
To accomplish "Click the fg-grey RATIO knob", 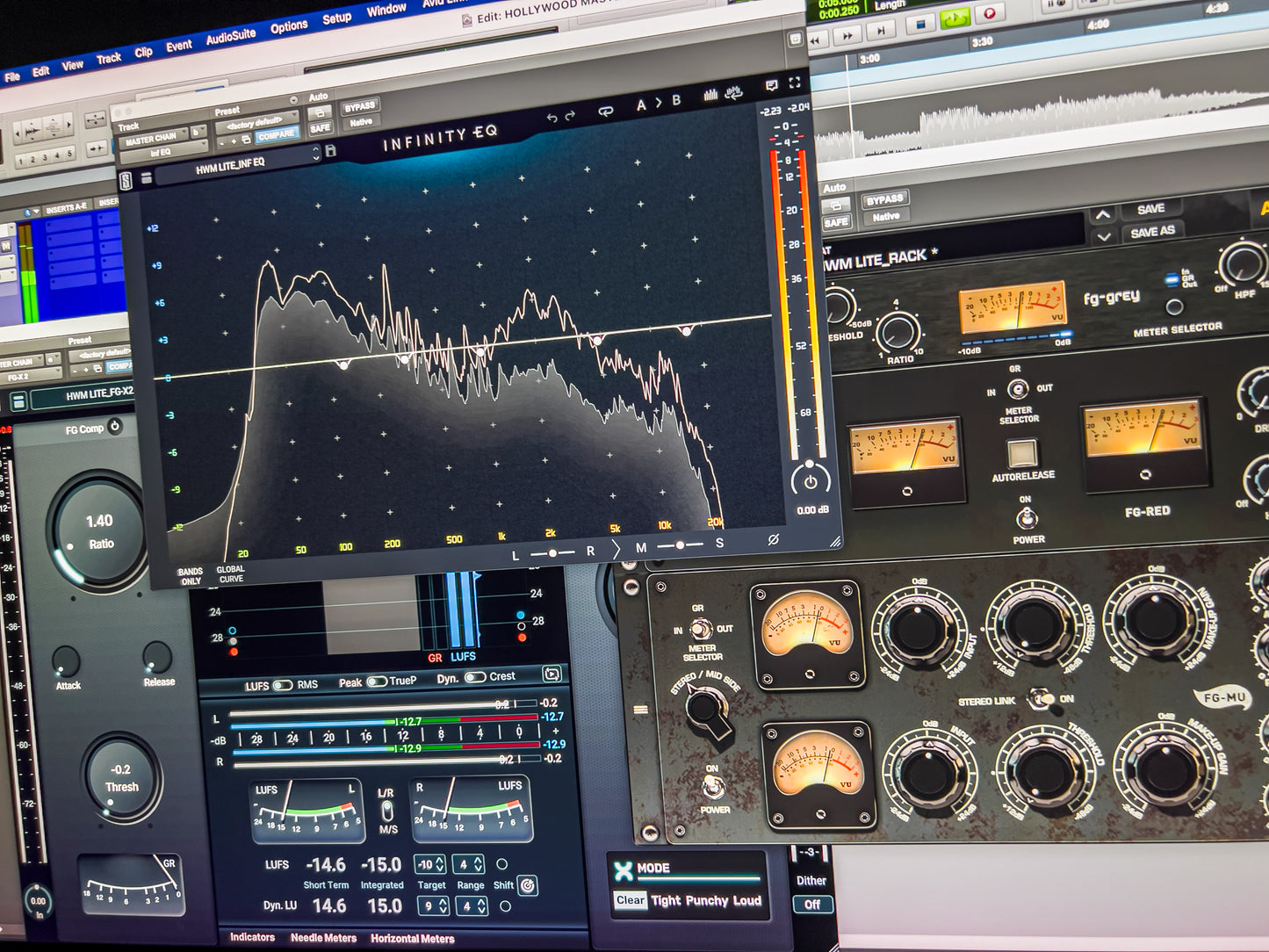I will 898,333.
